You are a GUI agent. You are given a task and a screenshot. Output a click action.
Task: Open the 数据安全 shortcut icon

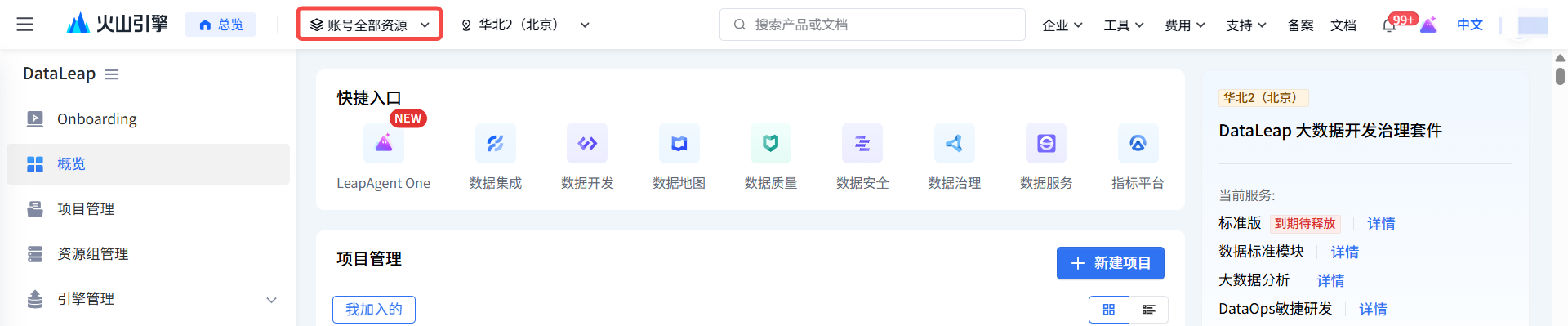tap(862, 144)
